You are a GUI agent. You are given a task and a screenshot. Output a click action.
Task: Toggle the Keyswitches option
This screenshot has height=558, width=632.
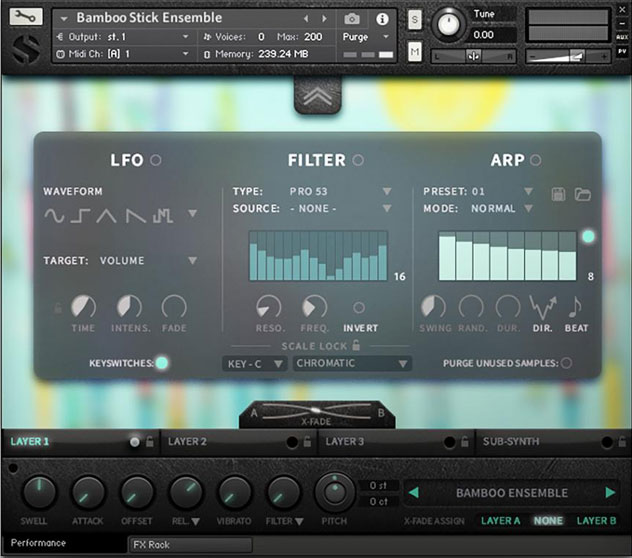pos(161,363)
